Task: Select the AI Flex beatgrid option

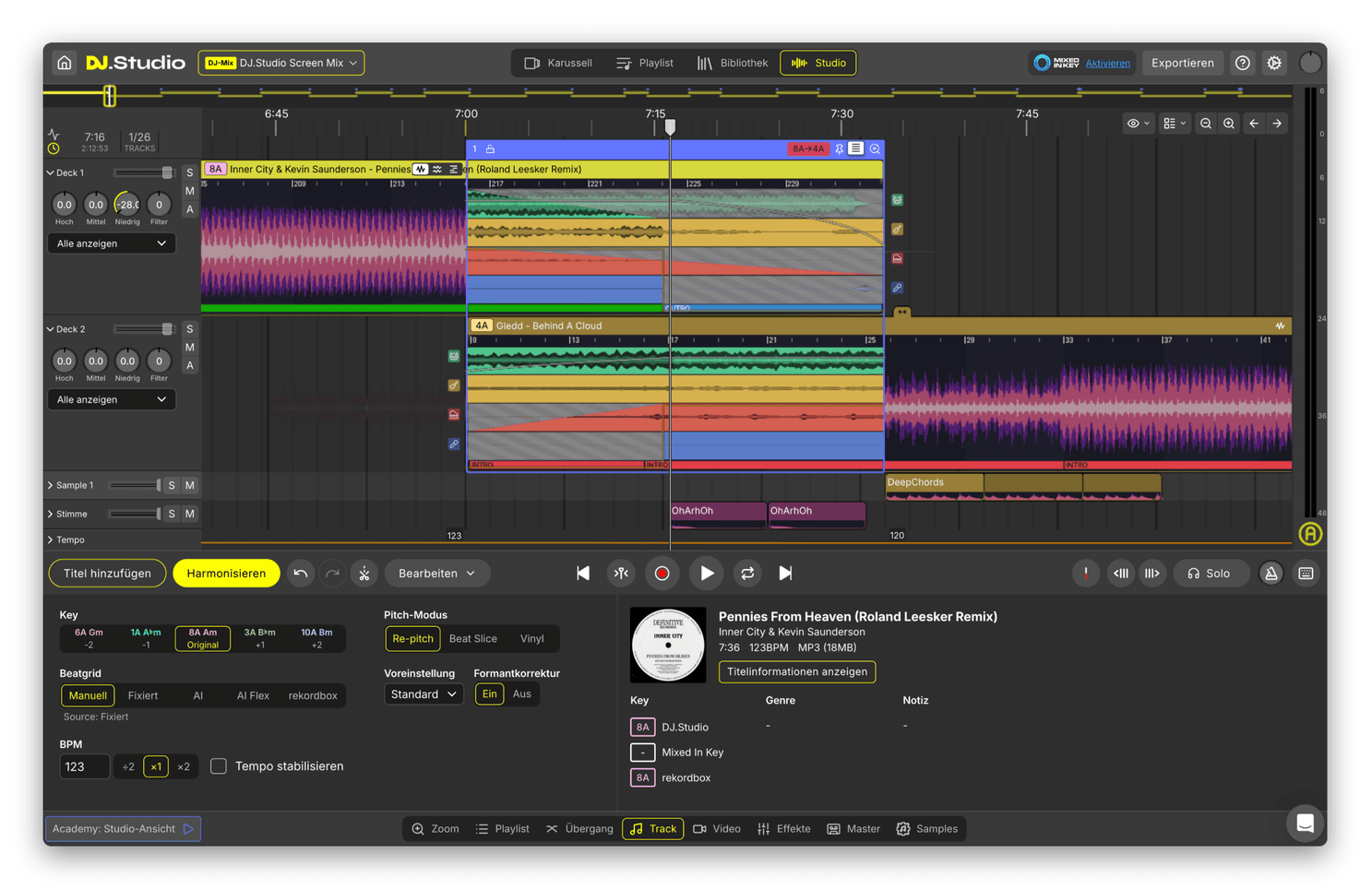Action: 253,695
